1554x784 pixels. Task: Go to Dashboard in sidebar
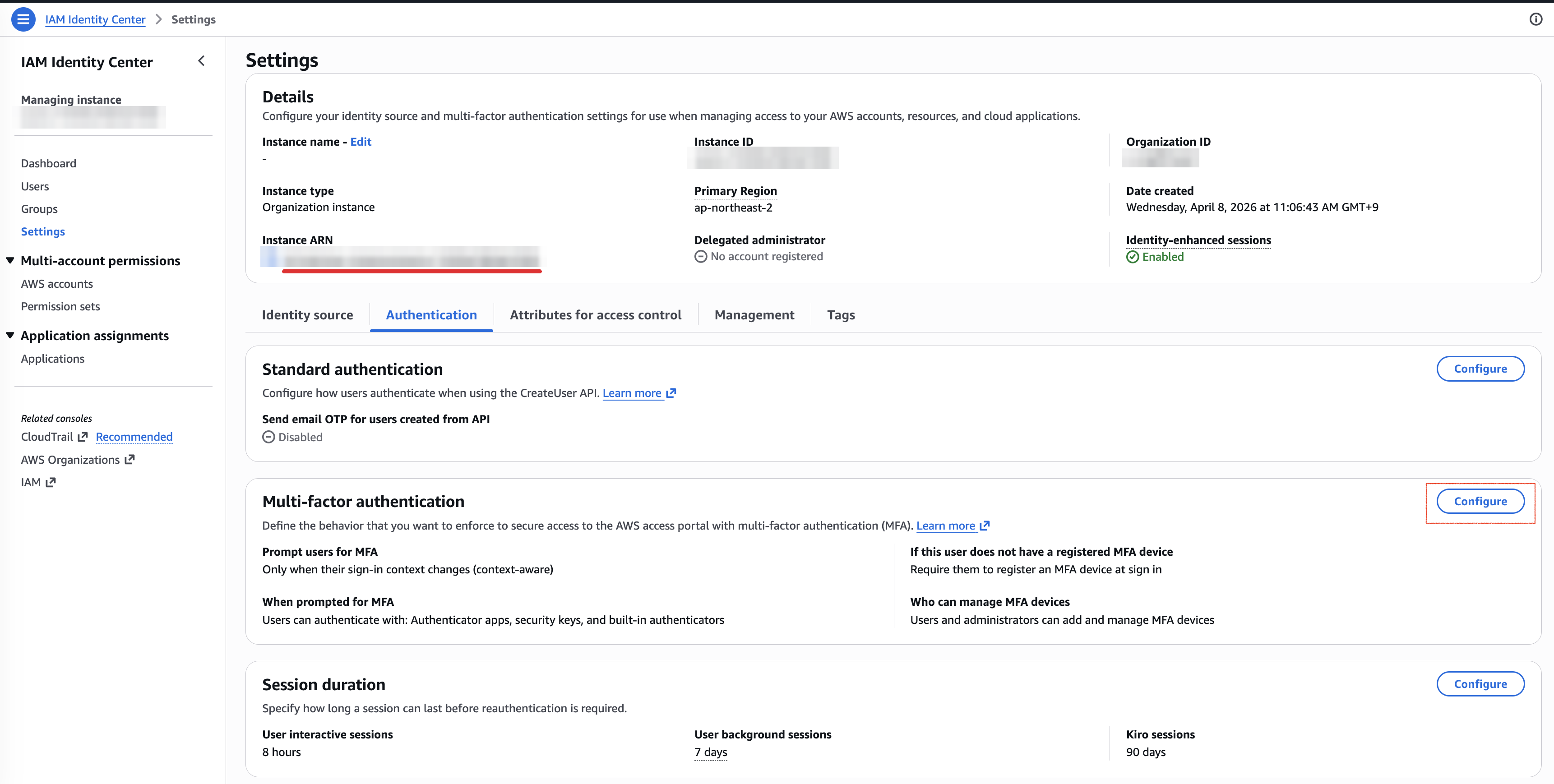click(x=48, y=163)
